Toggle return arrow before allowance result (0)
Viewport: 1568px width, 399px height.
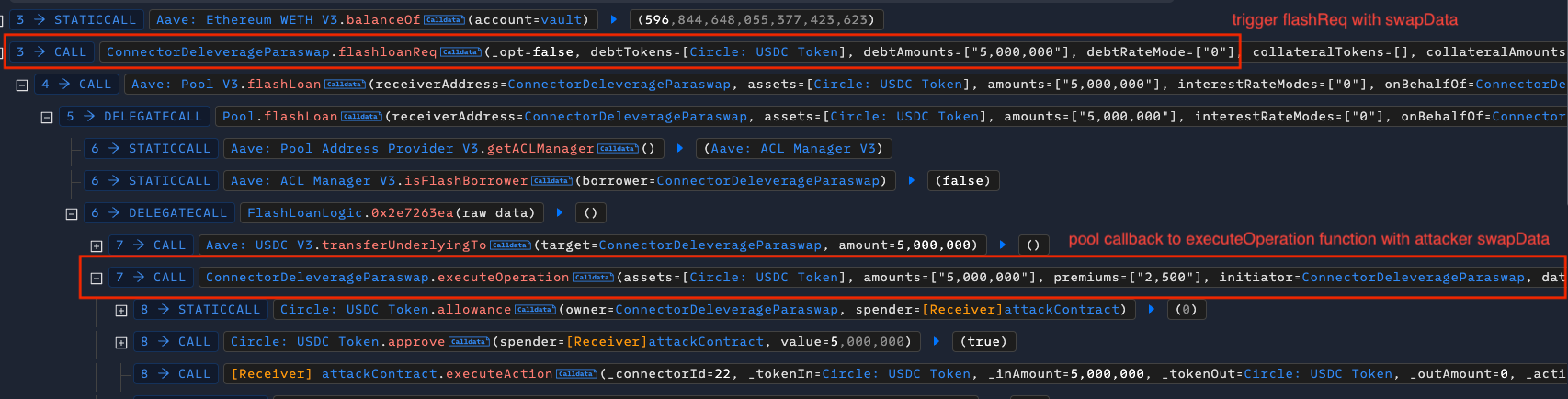1152,309
